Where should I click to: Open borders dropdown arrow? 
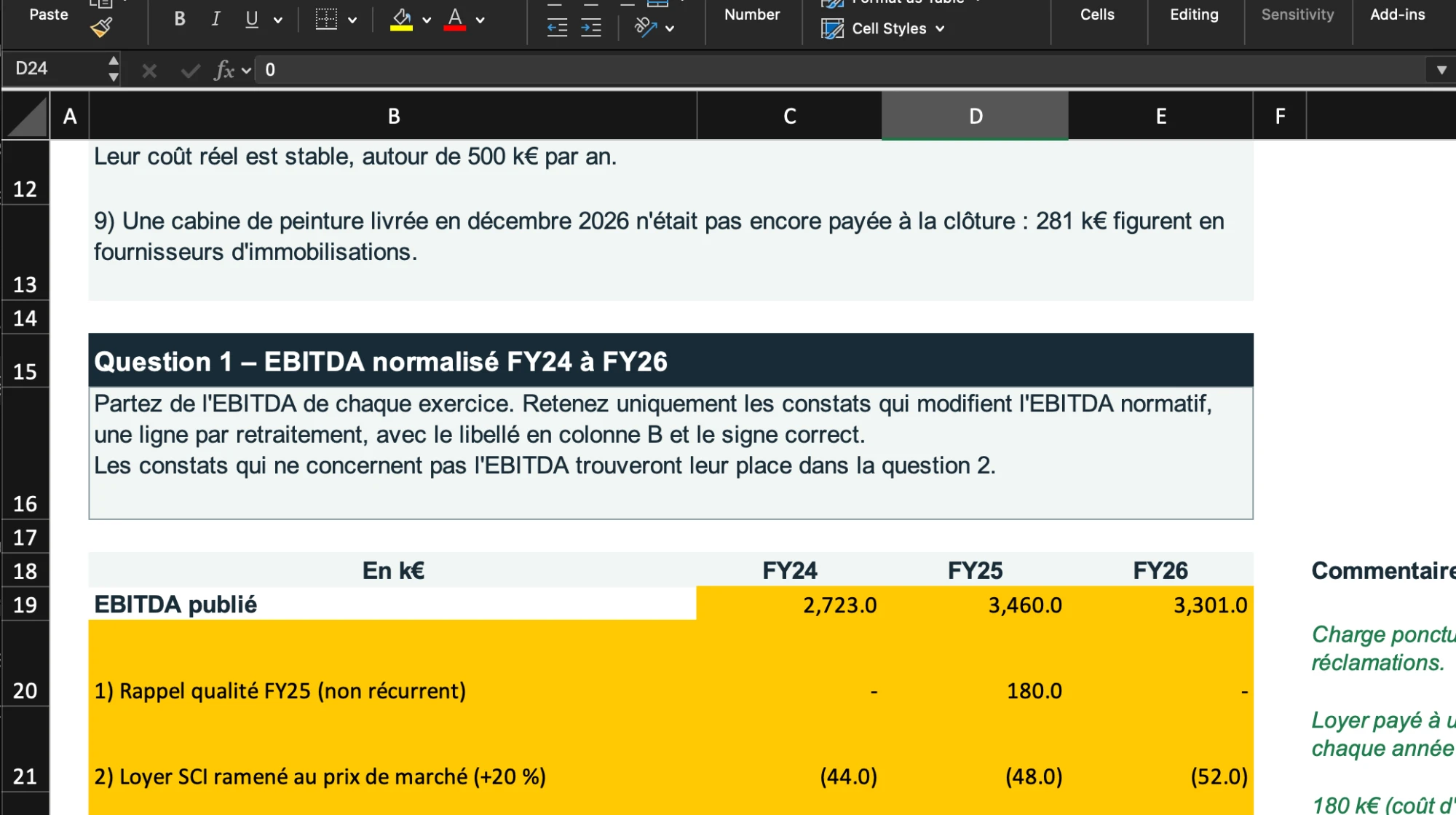(352, 20)
